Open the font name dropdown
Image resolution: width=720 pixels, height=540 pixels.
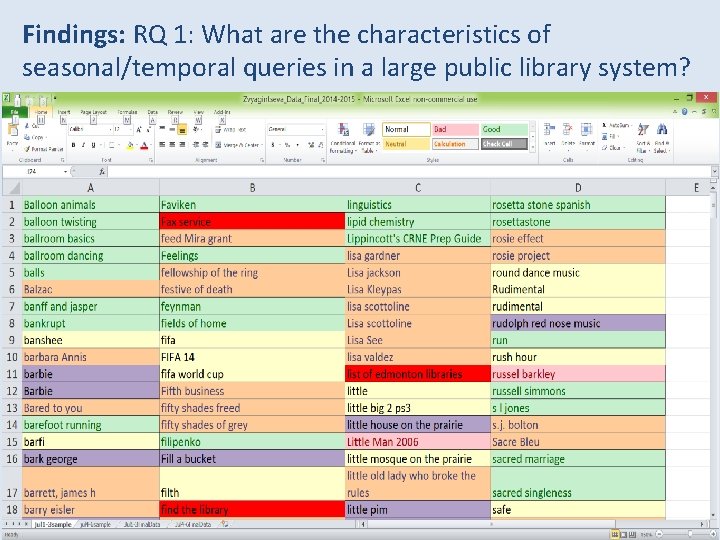[x=110, y=129]
